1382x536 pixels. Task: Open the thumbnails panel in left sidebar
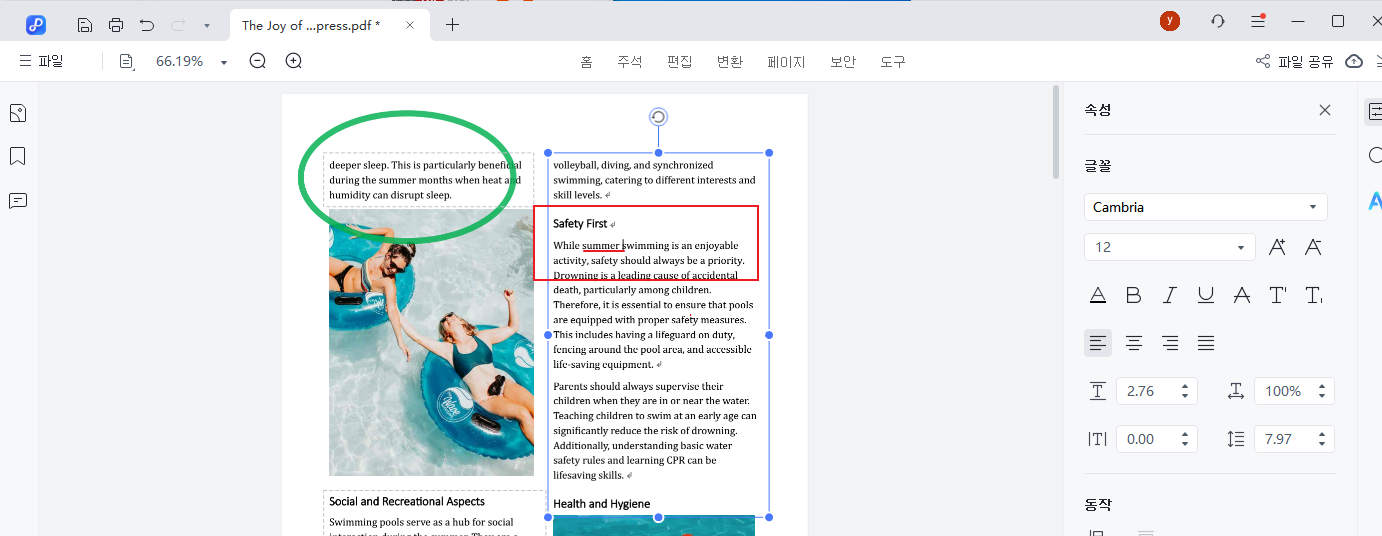[17, 113]
